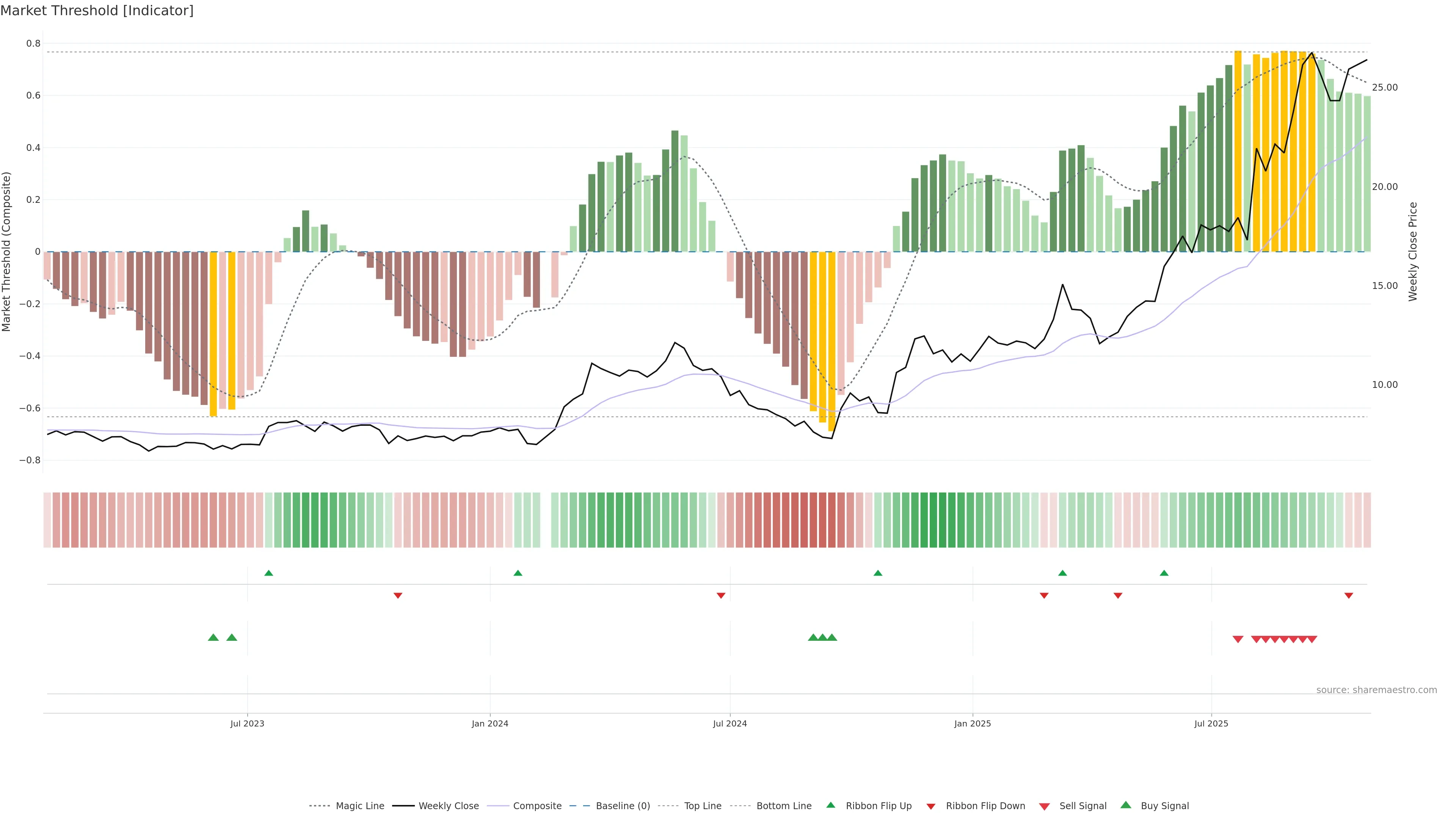This screenshot has height=819, width=1456.
Task: Click the Market Threshold (Composite) axis title
Action: tap(7, 251)
